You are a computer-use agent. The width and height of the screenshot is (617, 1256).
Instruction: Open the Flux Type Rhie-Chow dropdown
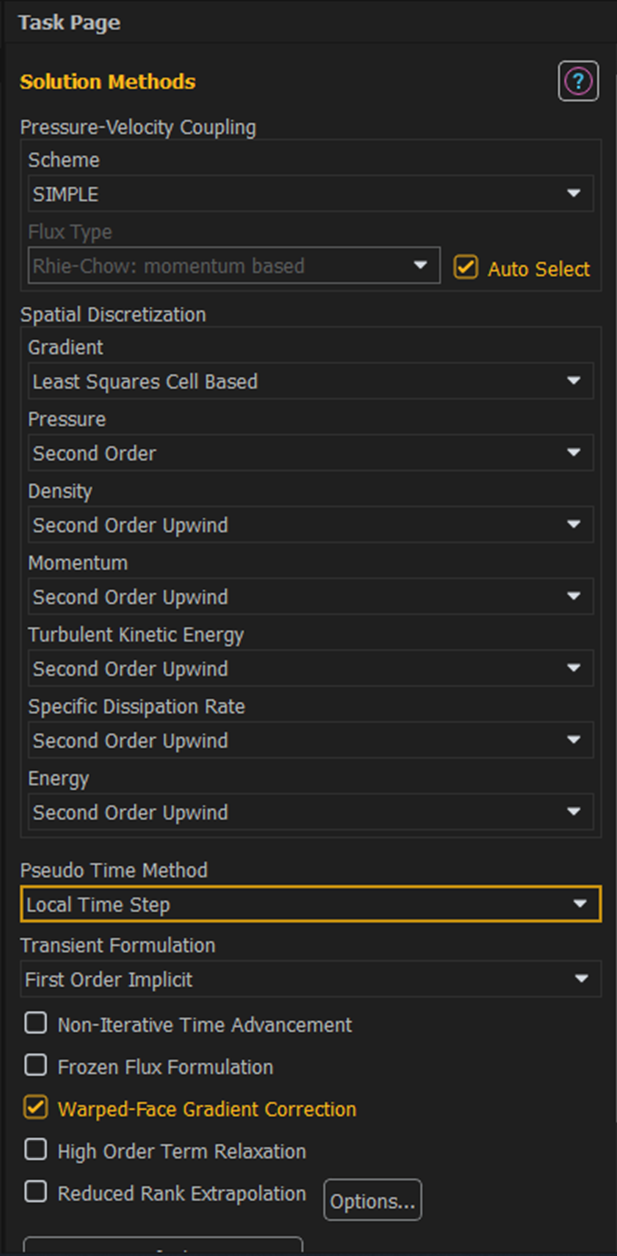pos(234,266)
